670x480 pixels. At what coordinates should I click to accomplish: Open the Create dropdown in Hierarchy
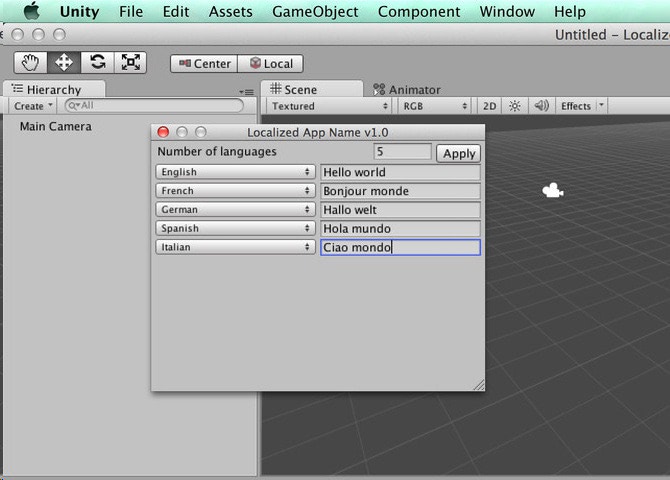coord(33,106)
